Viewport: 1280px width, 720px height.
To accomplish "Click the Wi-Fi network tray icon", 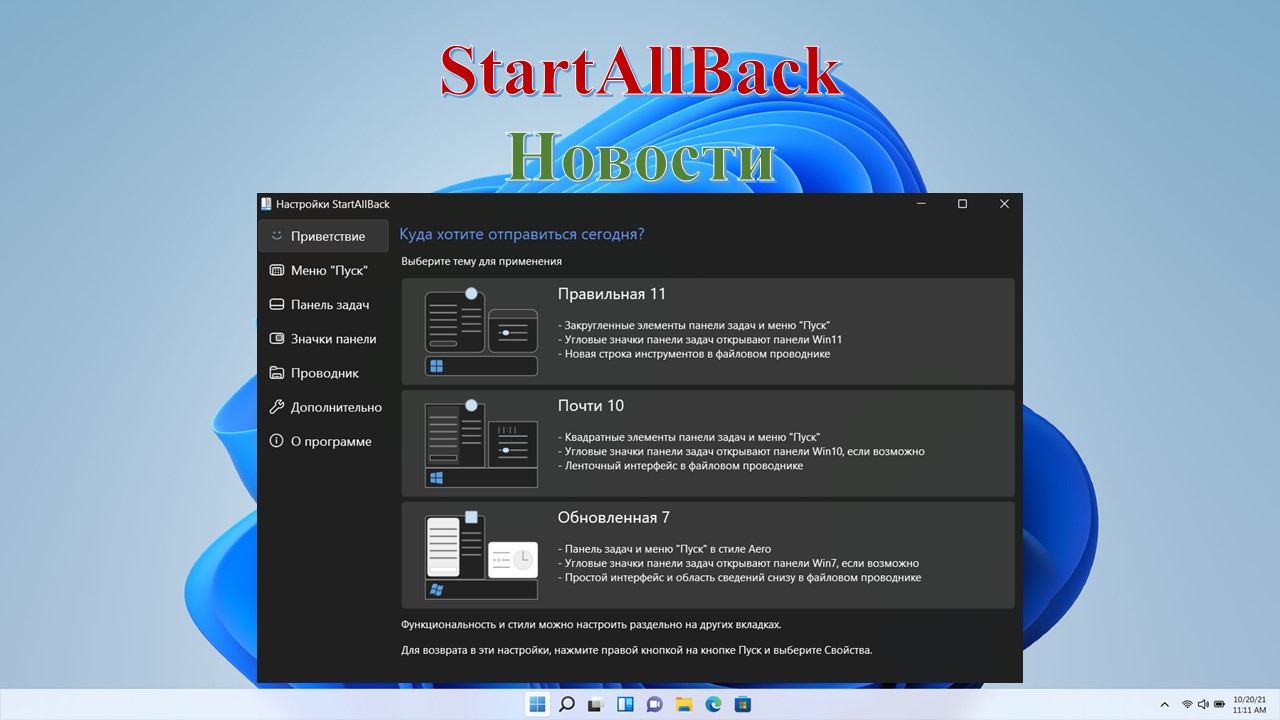I will (x=1187, y=705).
